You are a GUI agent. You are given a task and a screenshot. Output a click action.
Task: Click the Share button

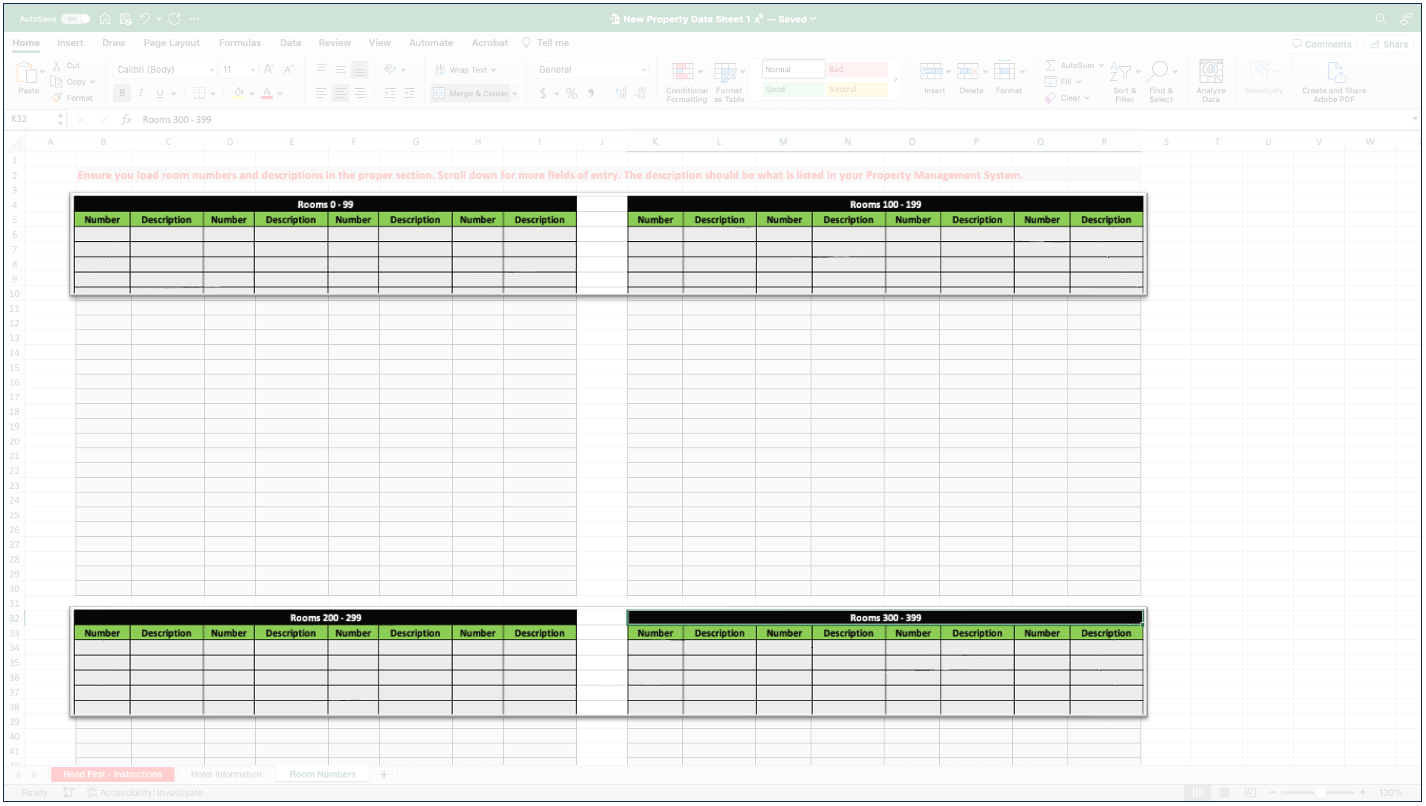pyautogui.click(x=1389, y=44)
